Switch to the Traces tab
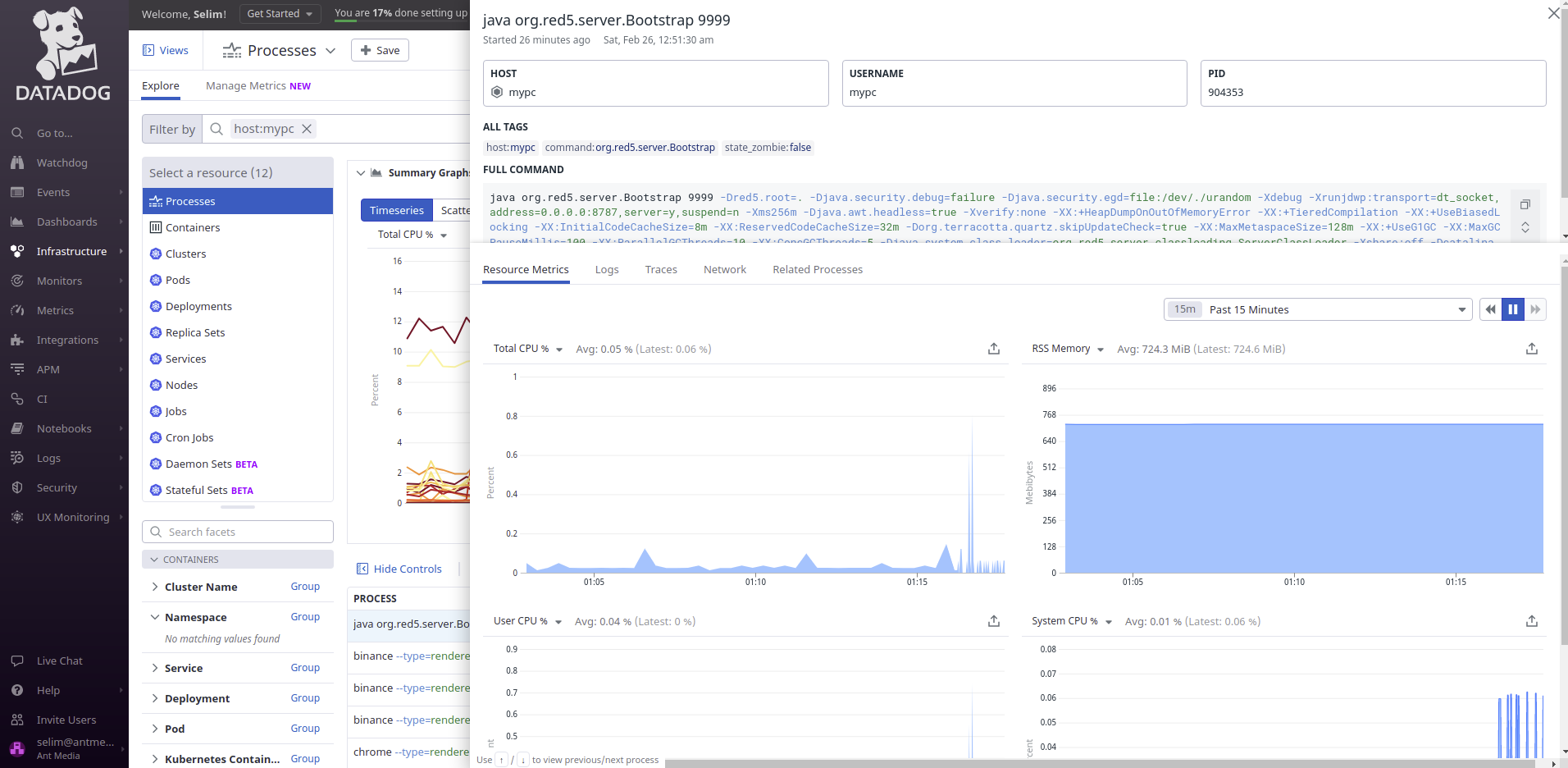 tap(661, 269)
